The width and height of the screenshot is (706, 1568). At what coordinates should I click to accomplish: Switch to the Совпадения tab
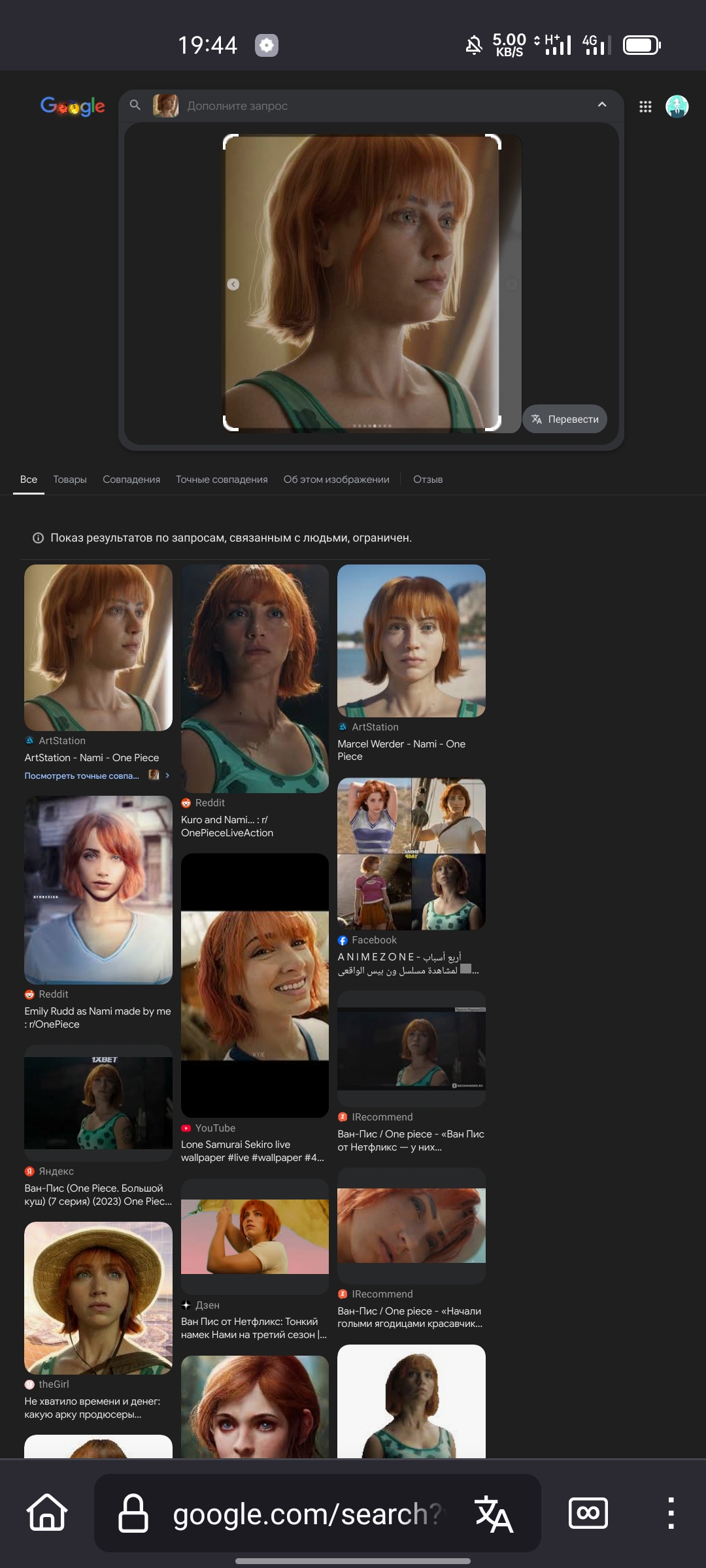(131, 480)
